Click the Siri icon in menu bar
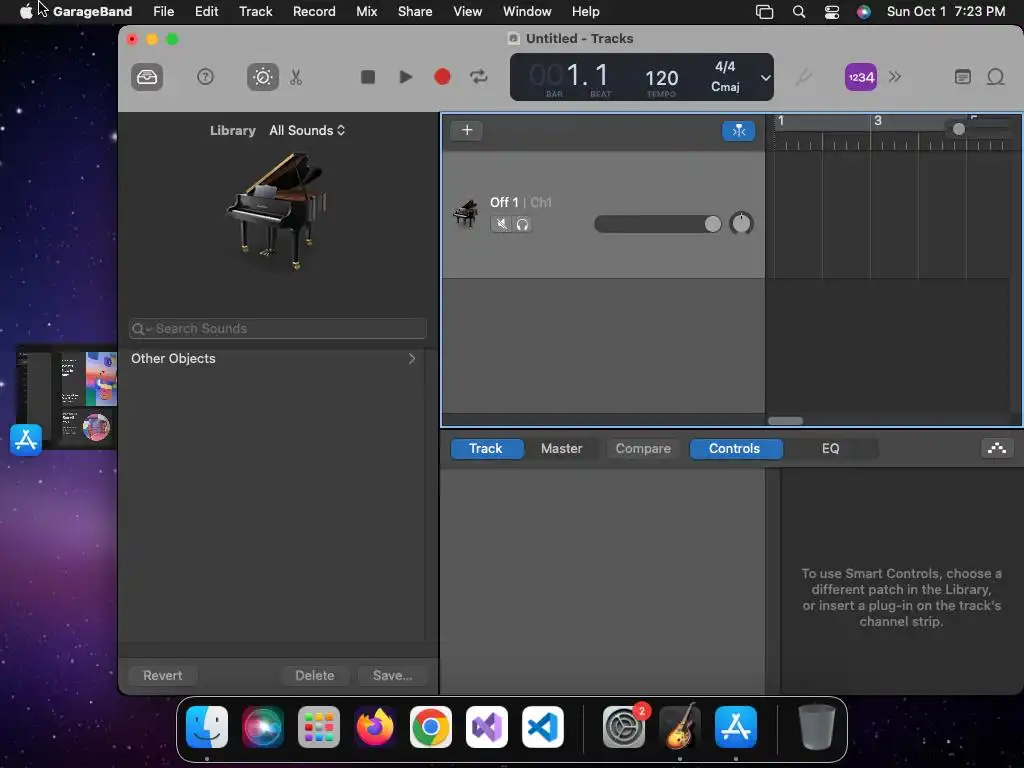Viewport: 1024px width, 768px height. [x=863, y=12]
